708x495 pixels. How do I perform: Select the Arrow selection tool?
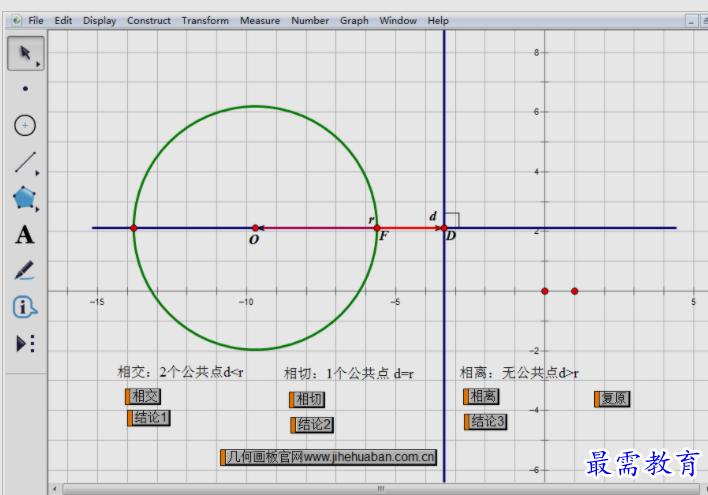(x=25, y=53)
